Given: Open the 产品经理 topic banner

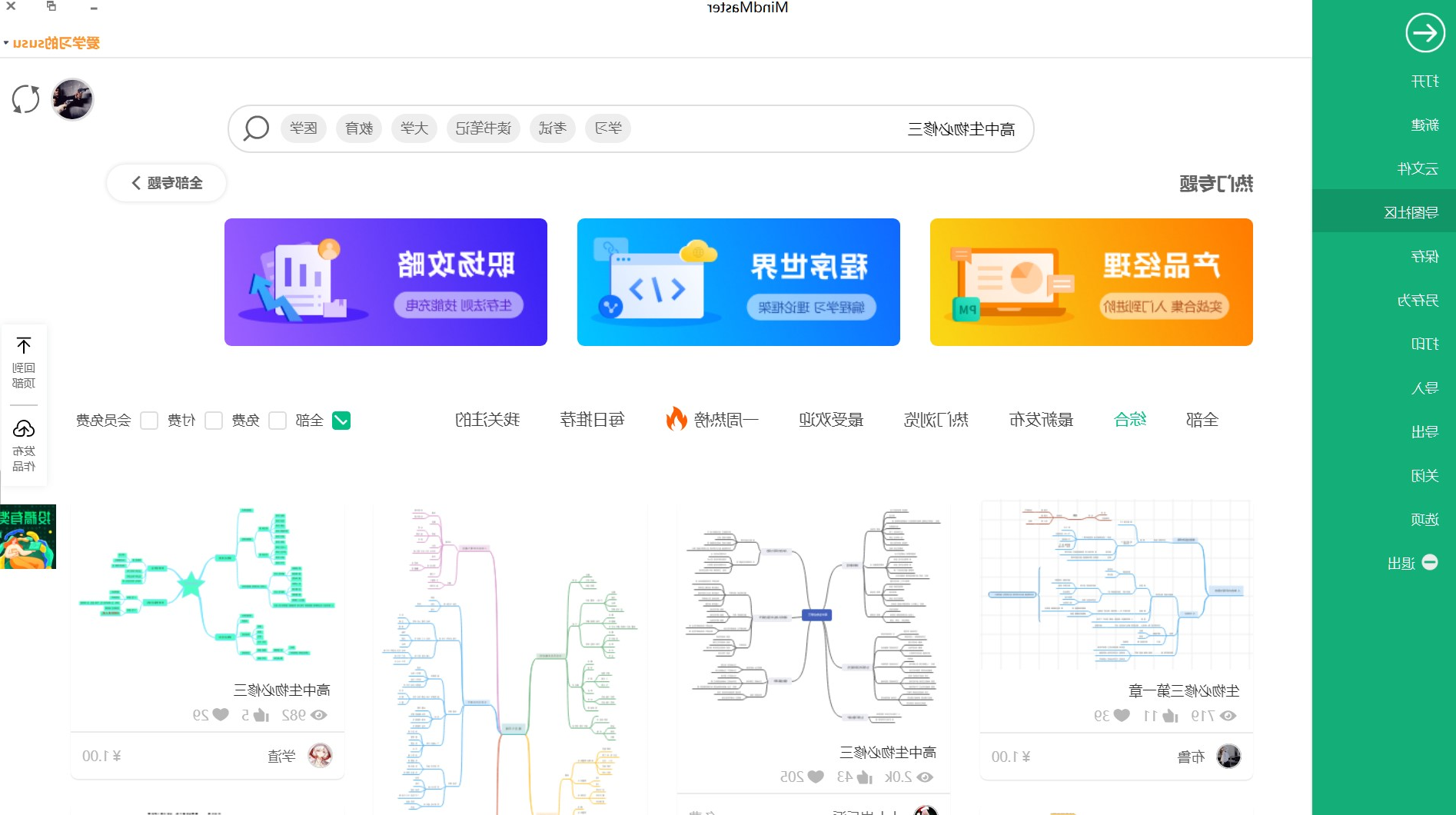Looking at the screenshot, I should [1092, 282].
